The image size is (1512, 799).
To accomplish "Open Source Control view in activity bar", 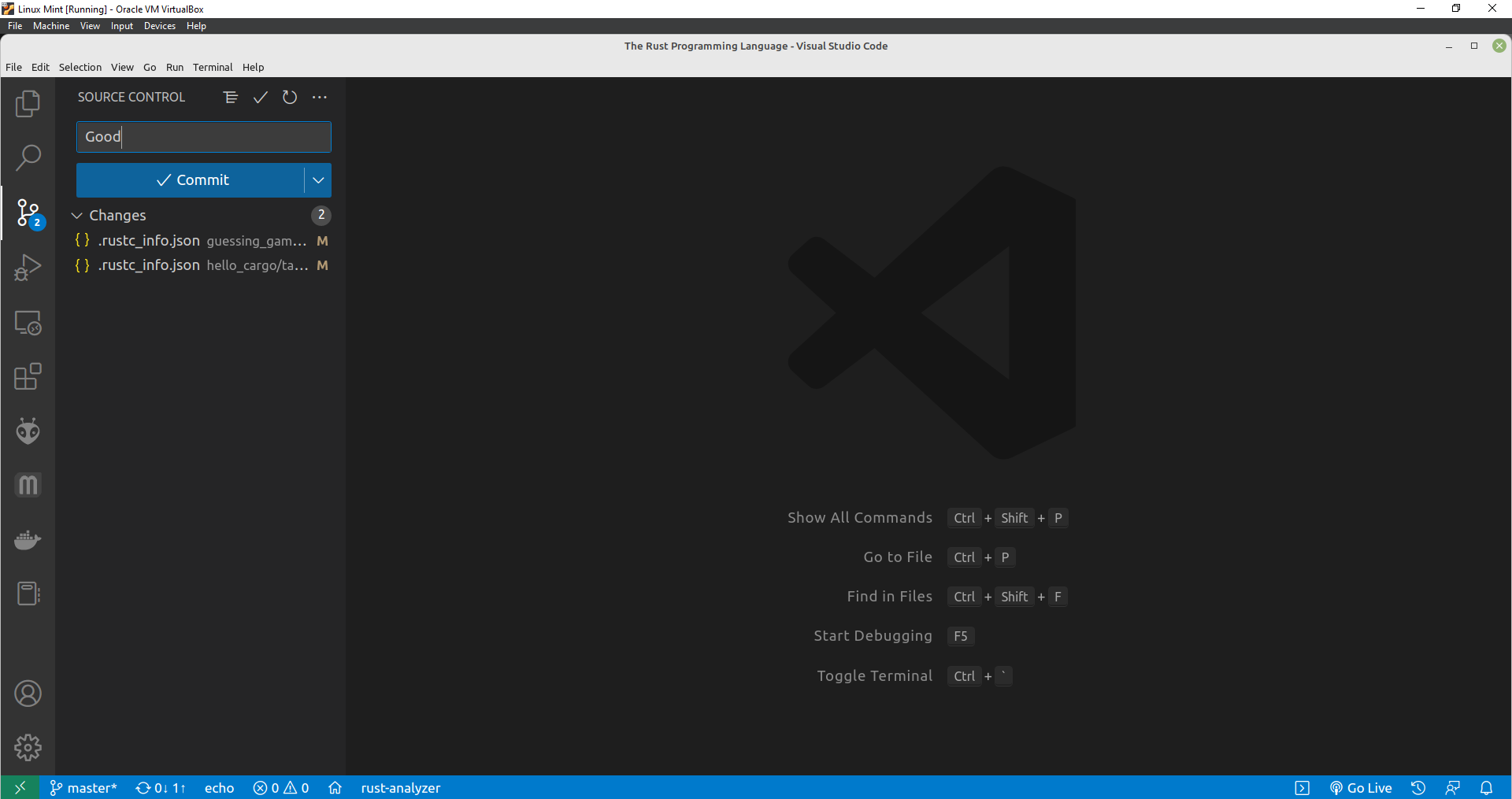I will point(28,213).
